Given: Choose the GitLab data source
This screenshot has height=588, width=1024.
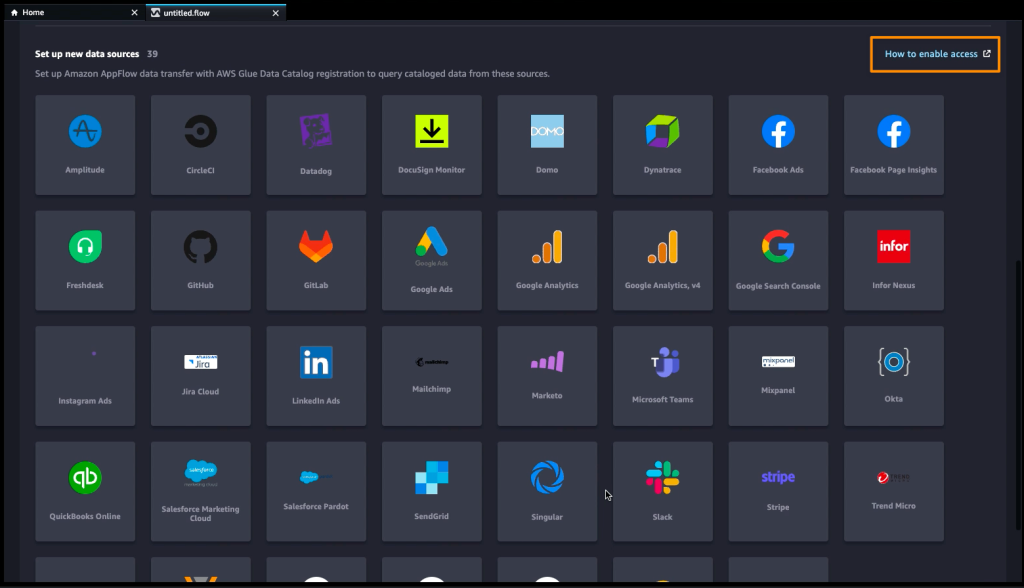Looking at the screenshot, I should click(316, 261).
